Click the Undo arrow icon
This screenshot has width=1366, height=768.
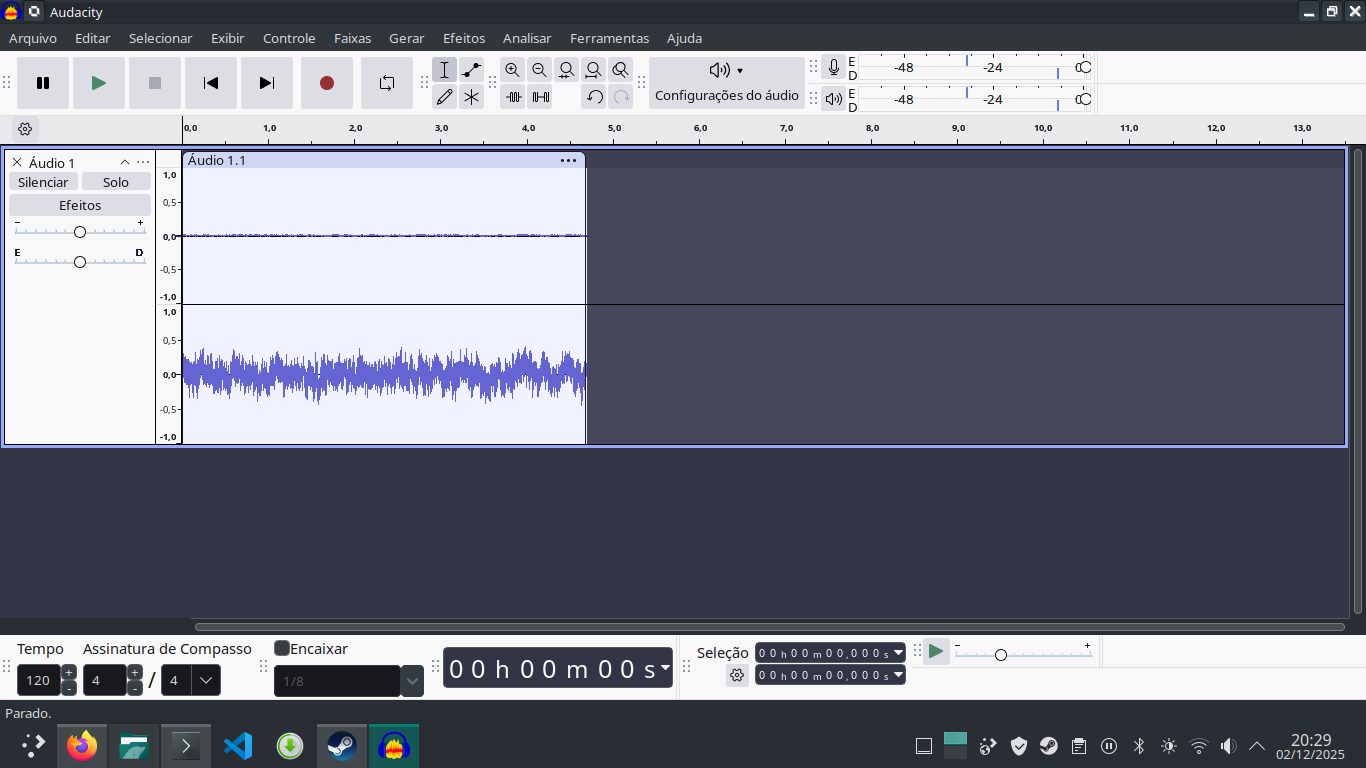pos(594,97)
